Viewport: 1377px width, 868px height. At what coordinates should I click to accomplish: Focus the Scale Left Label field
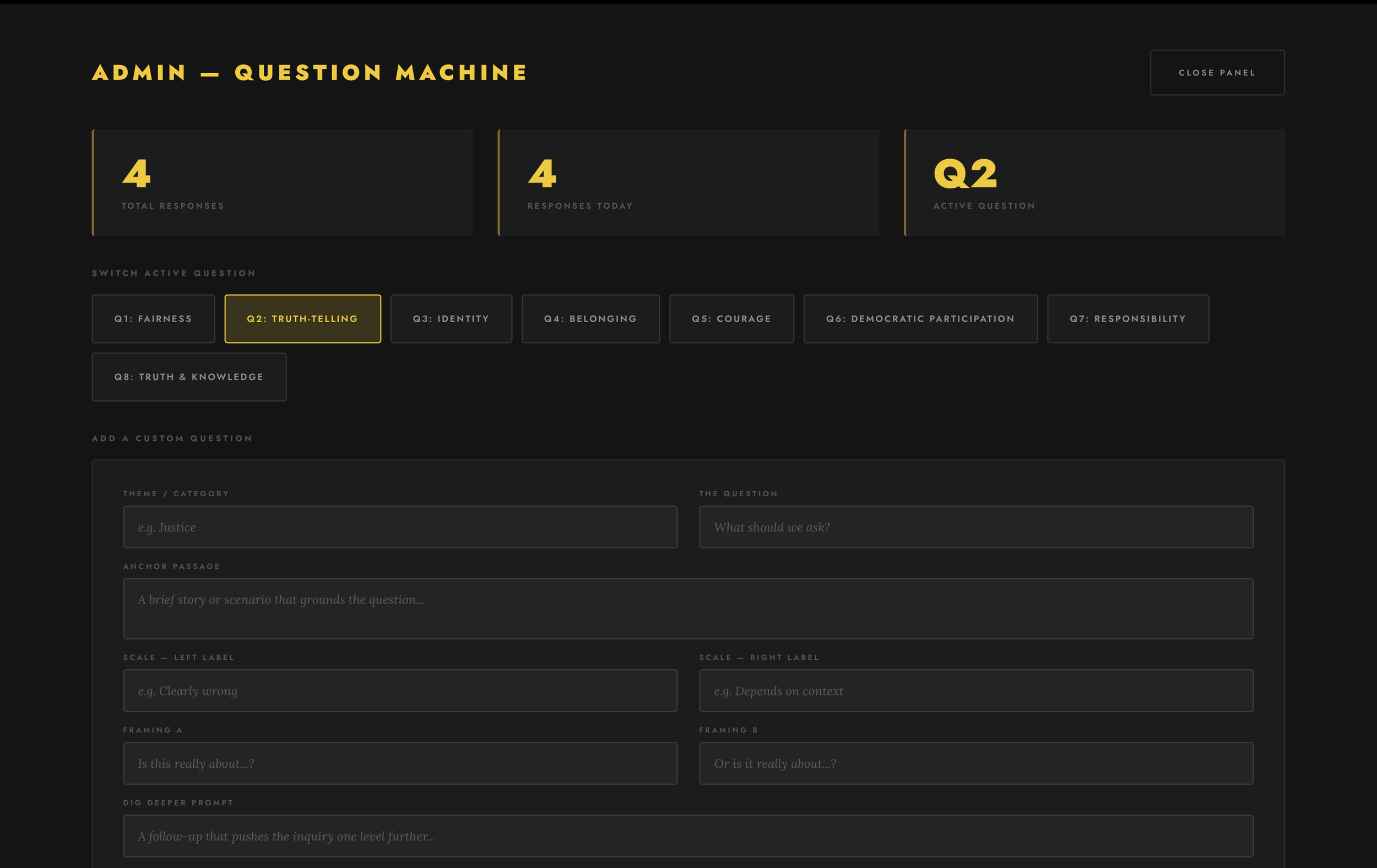[x=400, y=691]
